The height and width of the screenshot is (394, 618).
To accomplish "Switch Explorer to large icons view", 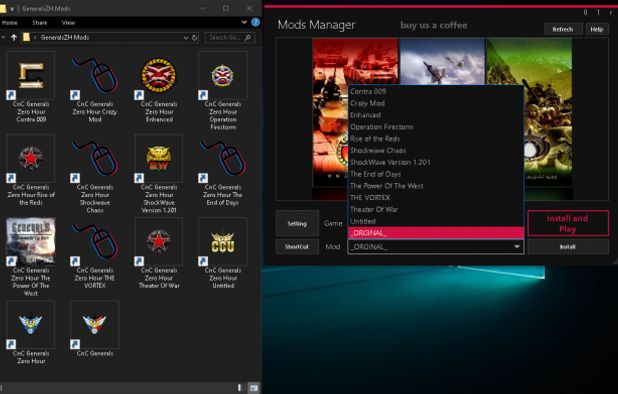I will (x=254, y=388).
